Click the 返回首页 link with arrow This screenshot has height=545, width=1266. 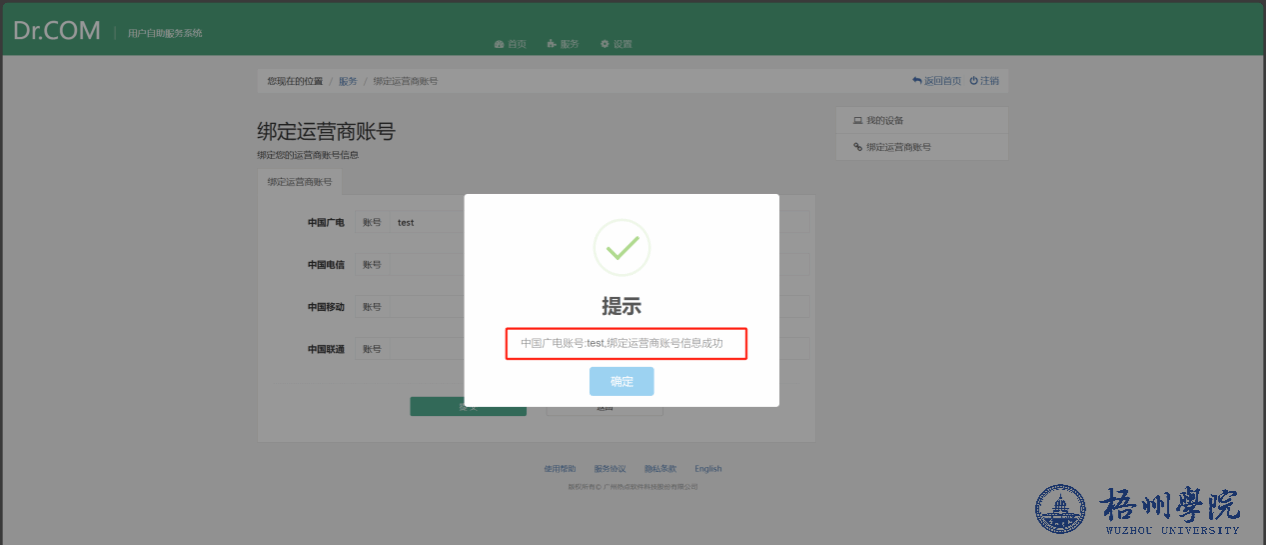tap(937, 81)
